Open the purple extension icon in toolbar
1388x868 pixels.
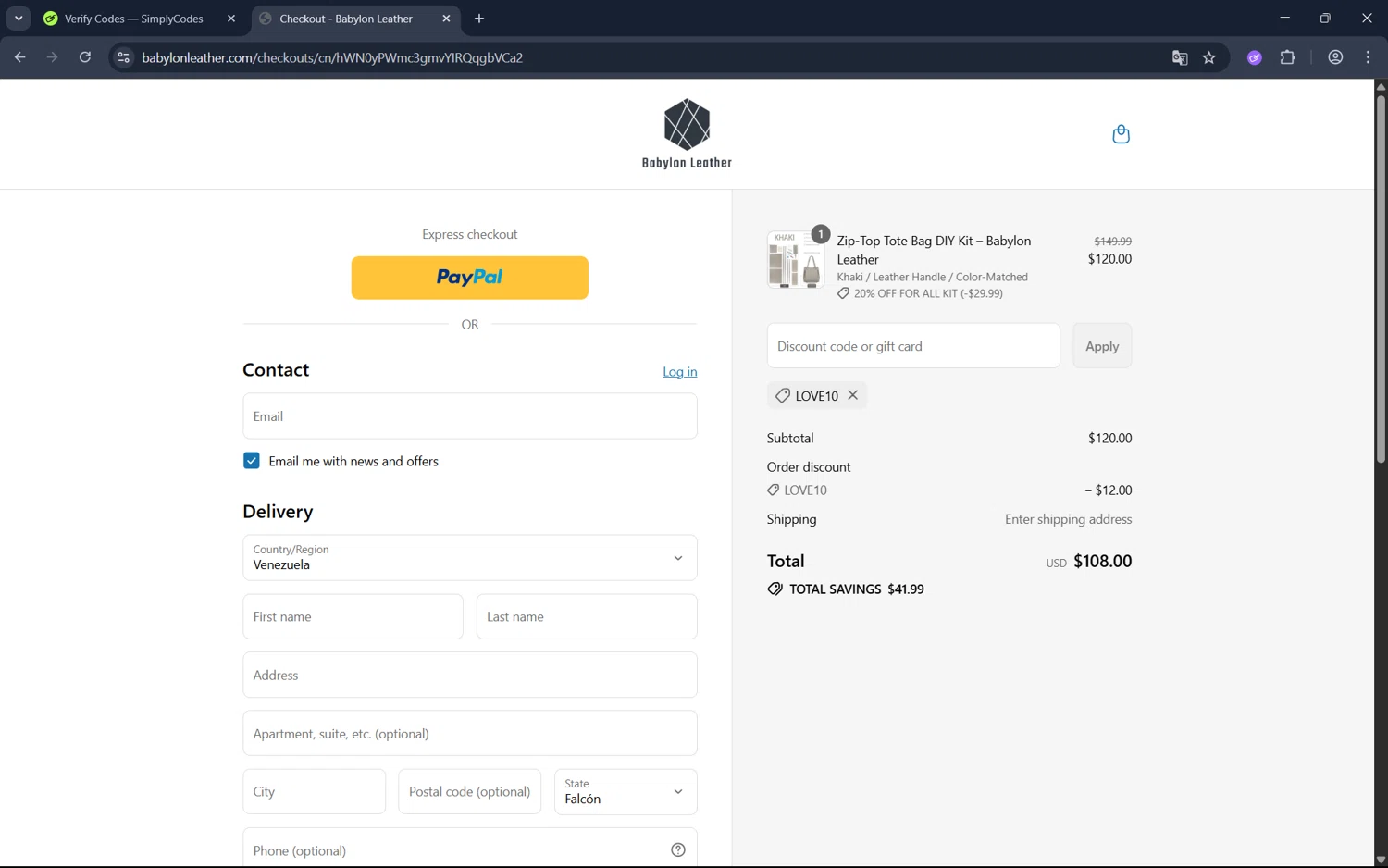point(1255,57)
